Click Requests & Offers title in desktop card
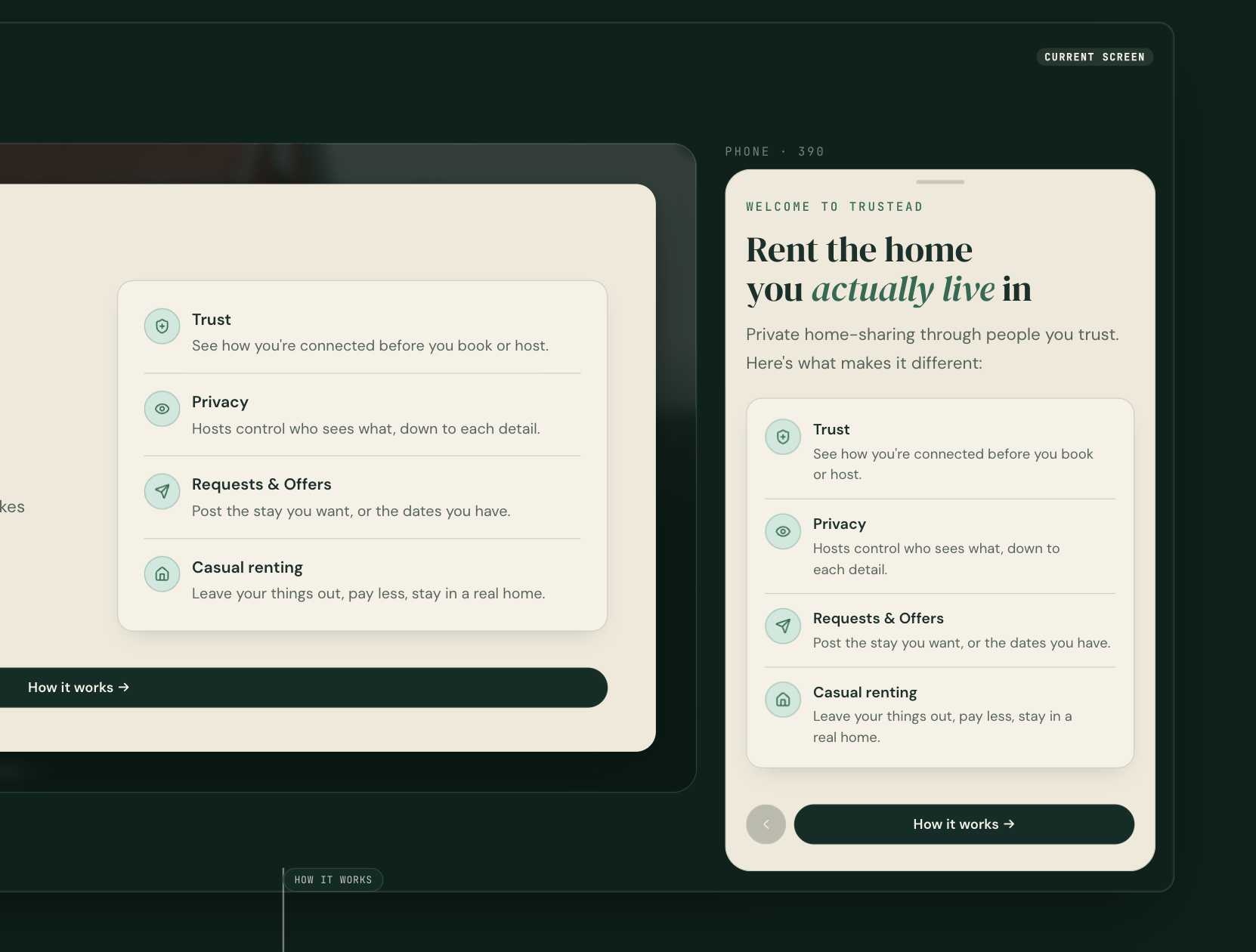Screen dimensions: 1256x952 (x=261, y=484)
